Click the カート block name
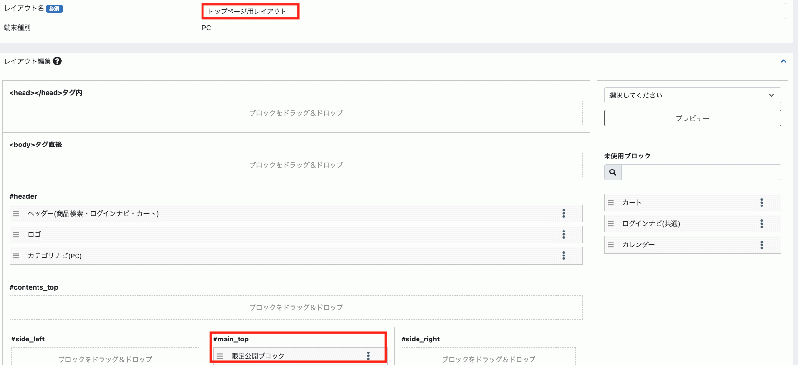 click(632, 203)
